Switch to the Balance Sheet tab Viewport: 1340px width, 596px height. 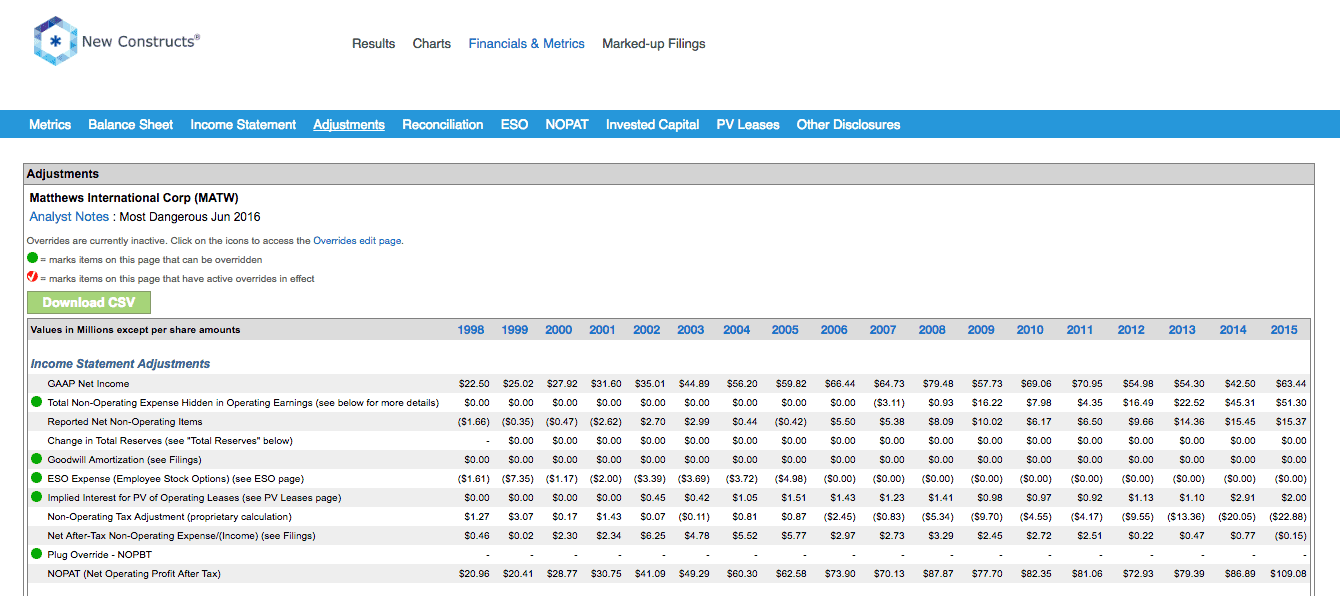(x=131, y=125)
